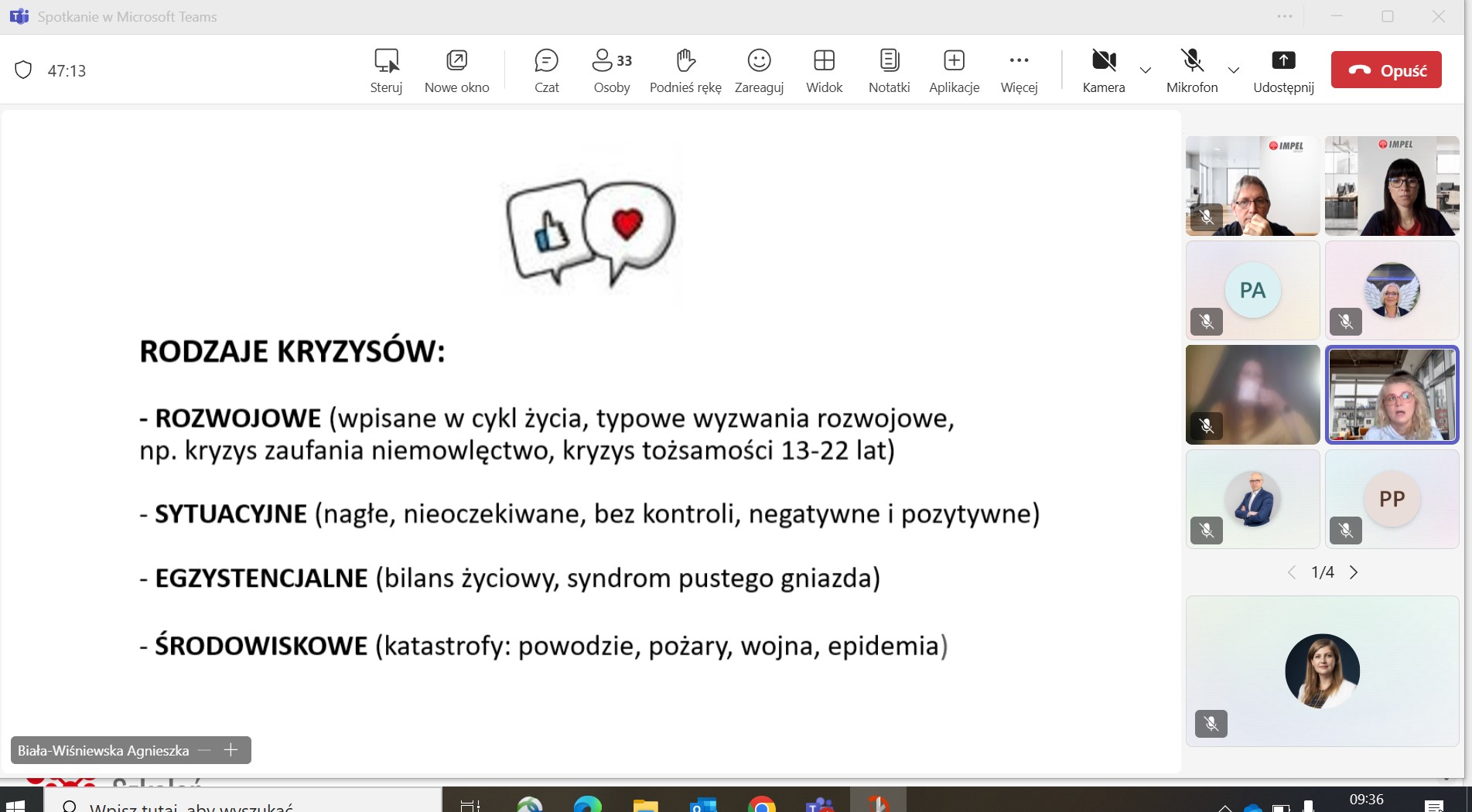The height and width of the screenshot is (812, 1472).
Task: Go to next participants page
Action: tap(1354, 572)
